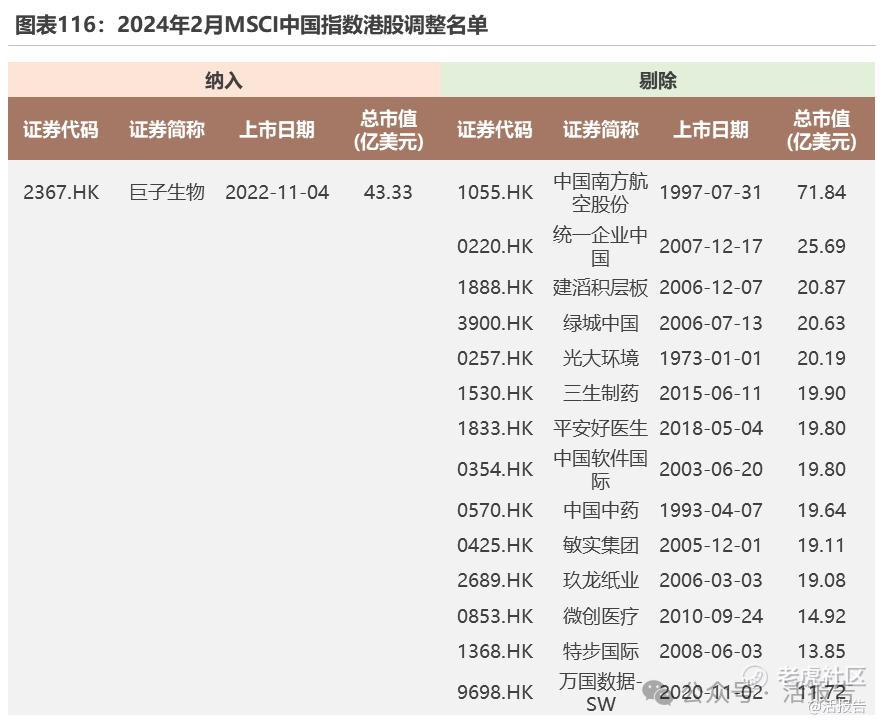Click the name '平安好医生'
The image size is (883, 727).
[600, 429]
